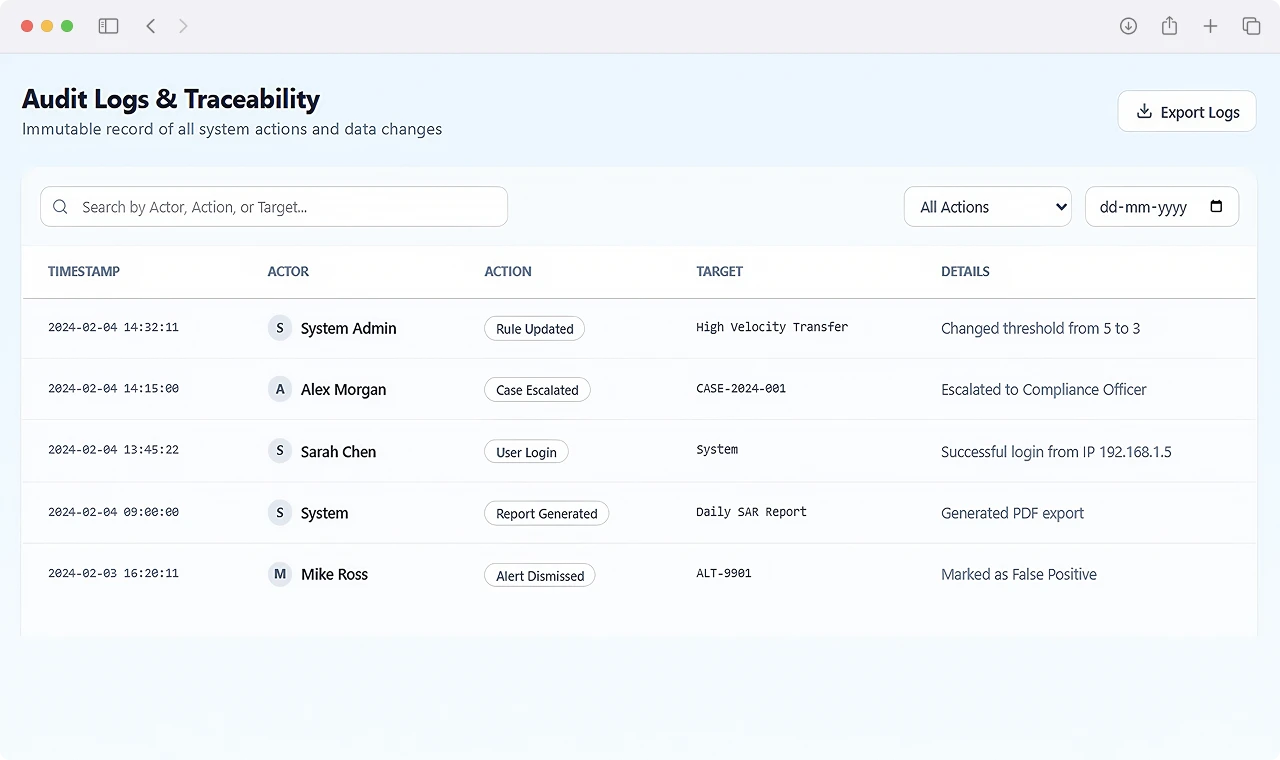The width and height of the screenshot is (1280, 760).
Task: Click target Daily SAR Report
Action: [x=751, y=511]
